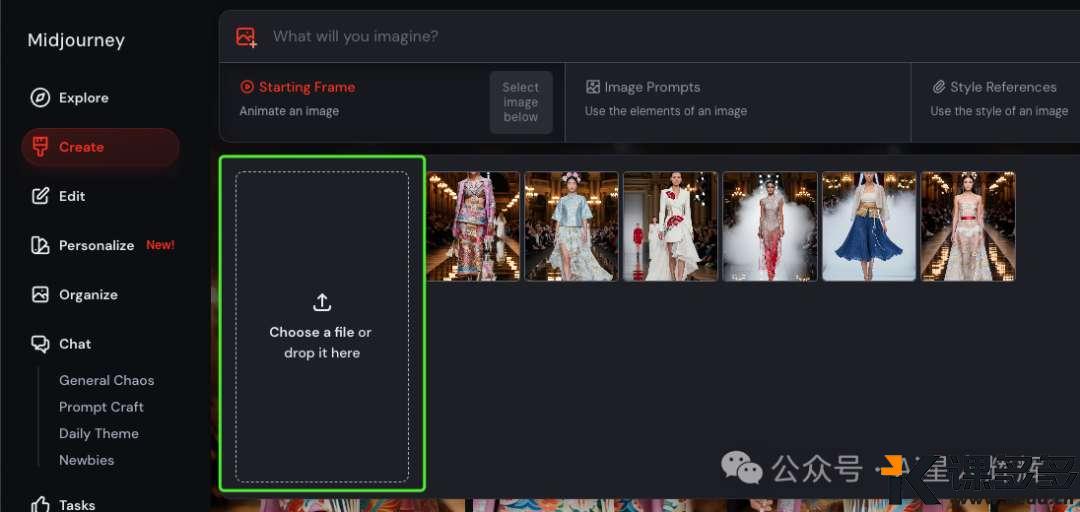Choose the first colorful-robe runway thumbnail
The image size is (1080, 512).
point(473,226)
